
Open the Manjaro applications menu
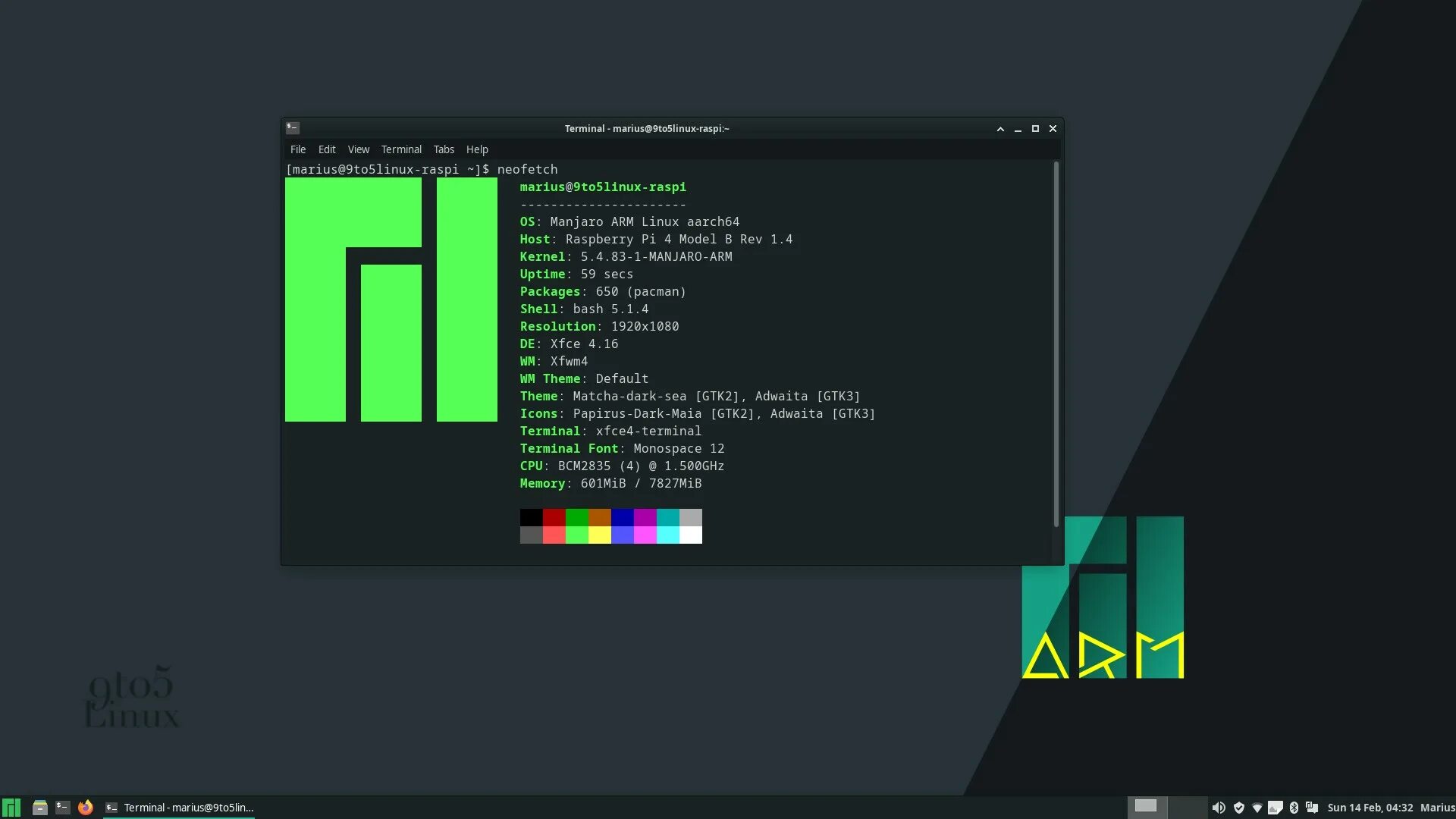coord(11,808)
